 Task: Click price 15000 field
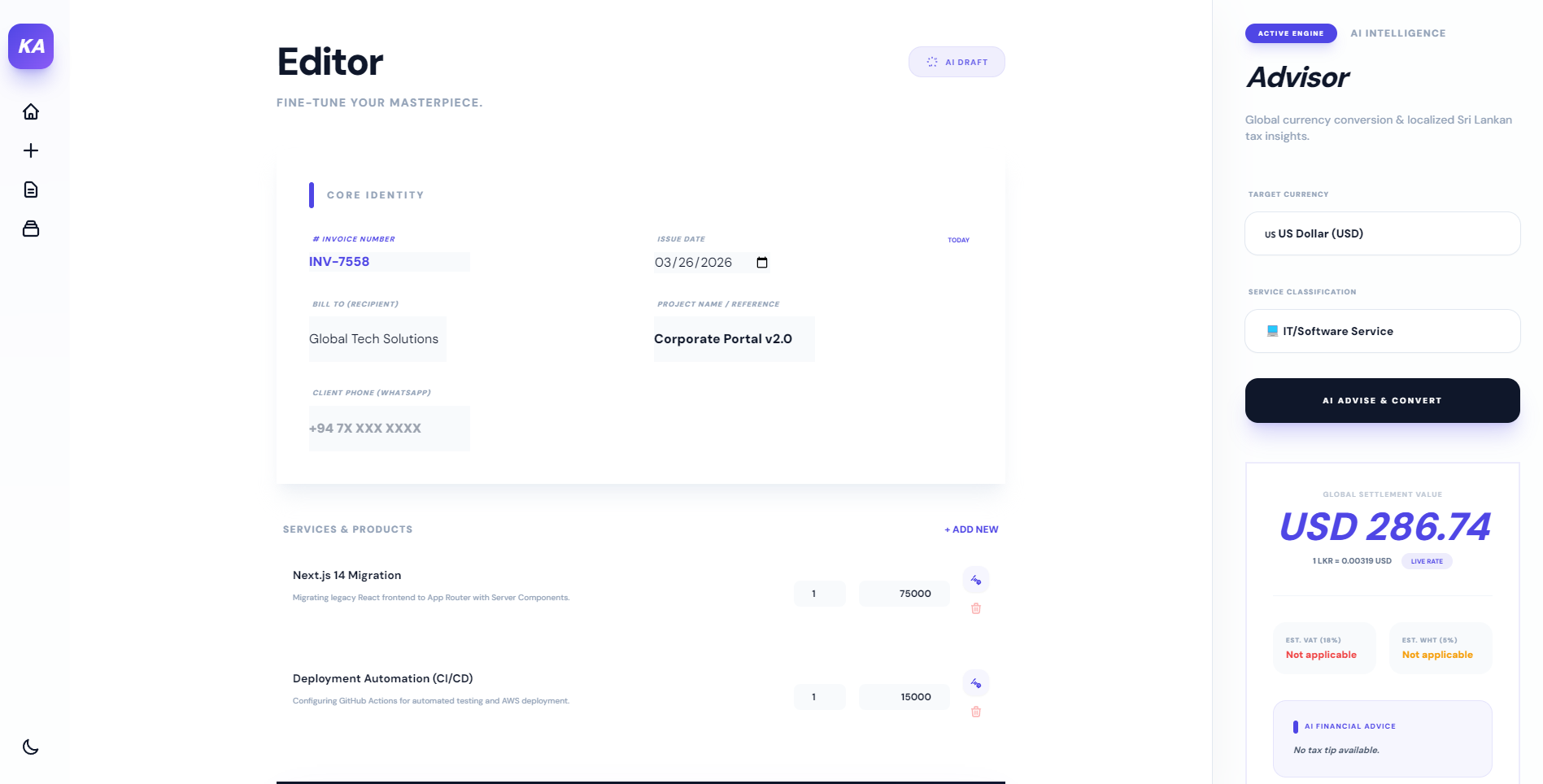(x=904, y=697)
